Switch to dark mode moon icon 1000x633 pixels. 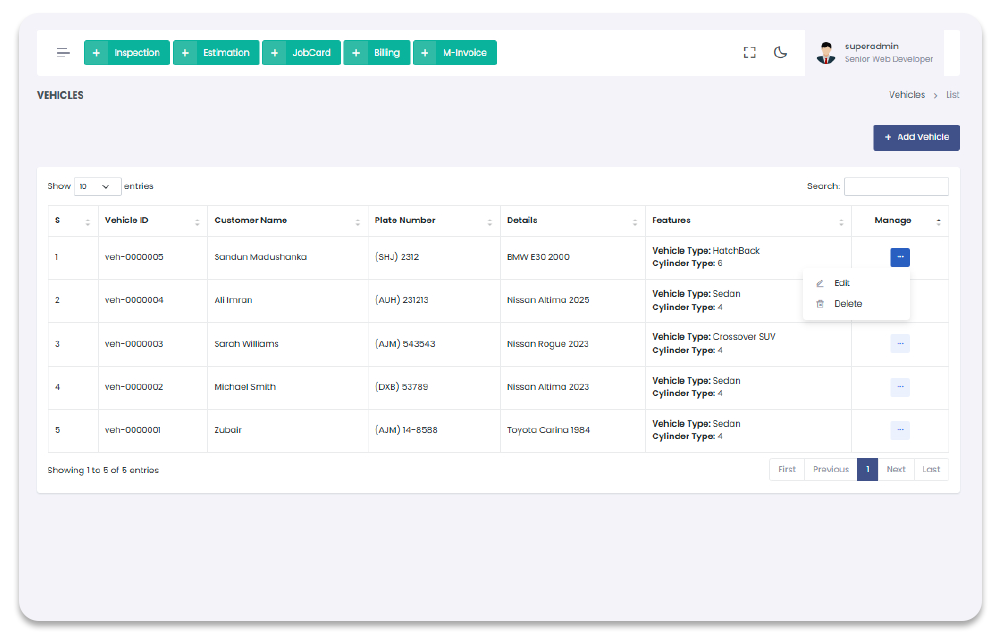pyautogui.click(x=781, y=53)
